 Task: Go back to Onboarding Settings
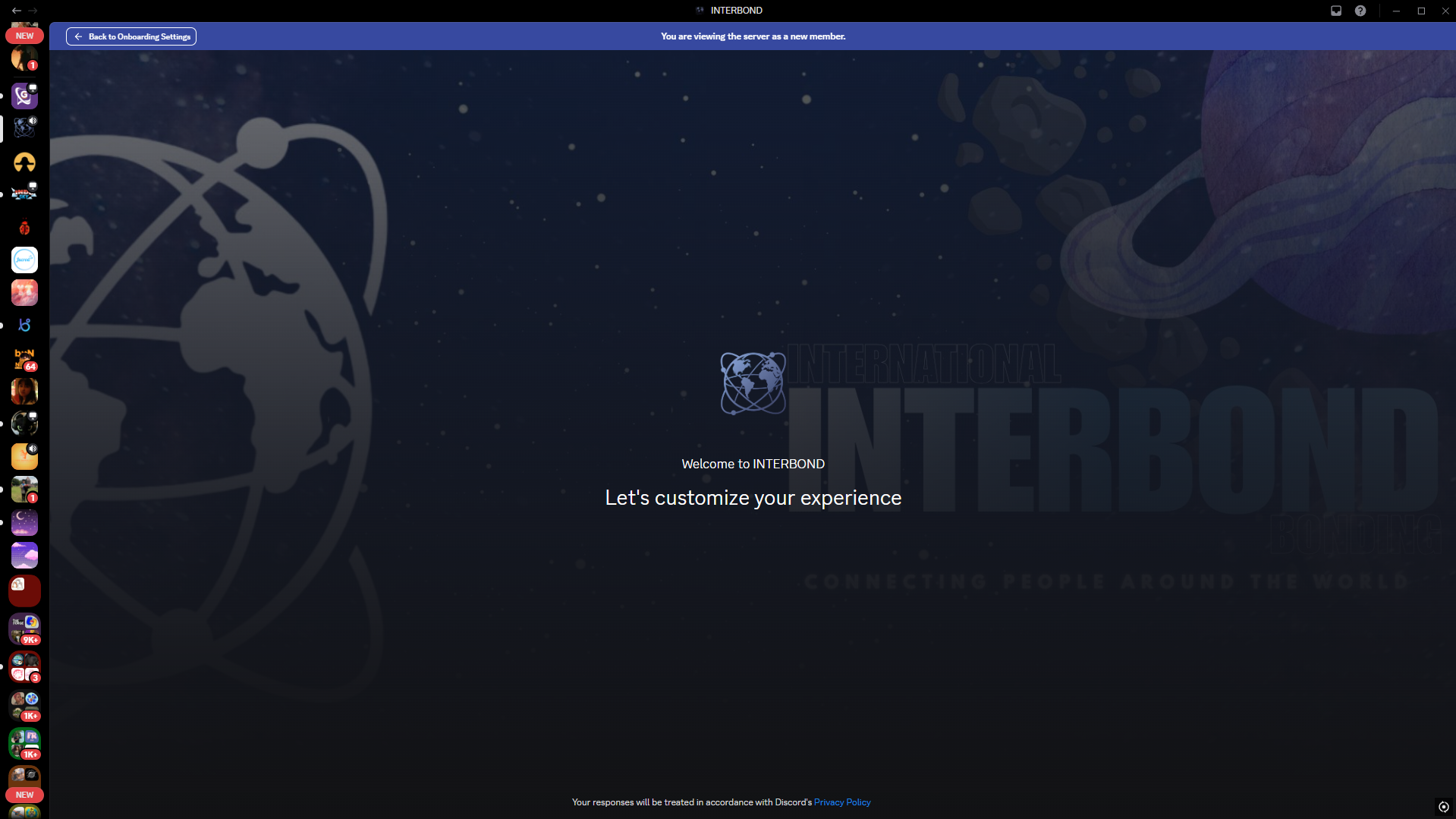point(131,36)
